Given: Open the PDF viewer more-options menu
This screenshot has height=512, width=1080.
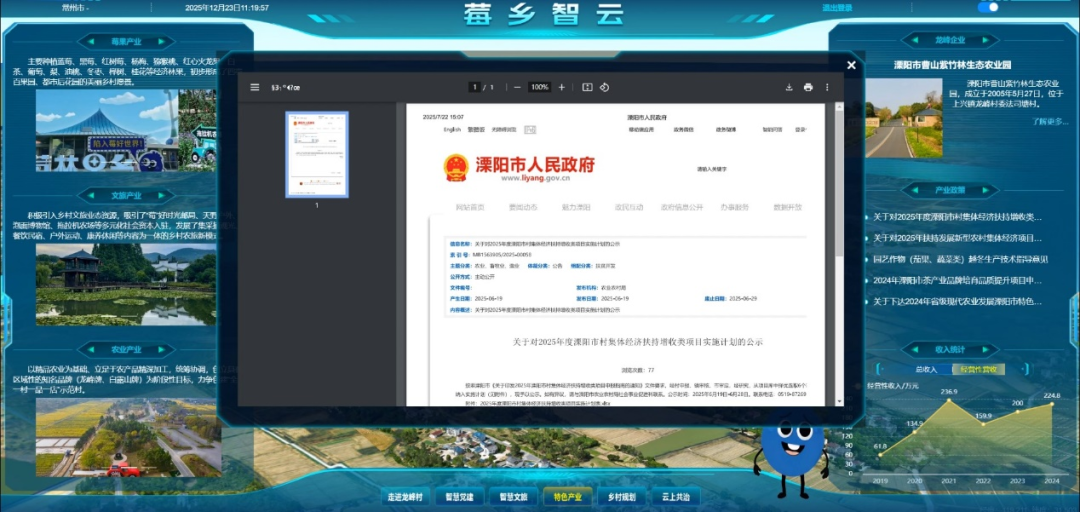Looking at the screenshot, I should pyautogui.click(x=827, y=87).
